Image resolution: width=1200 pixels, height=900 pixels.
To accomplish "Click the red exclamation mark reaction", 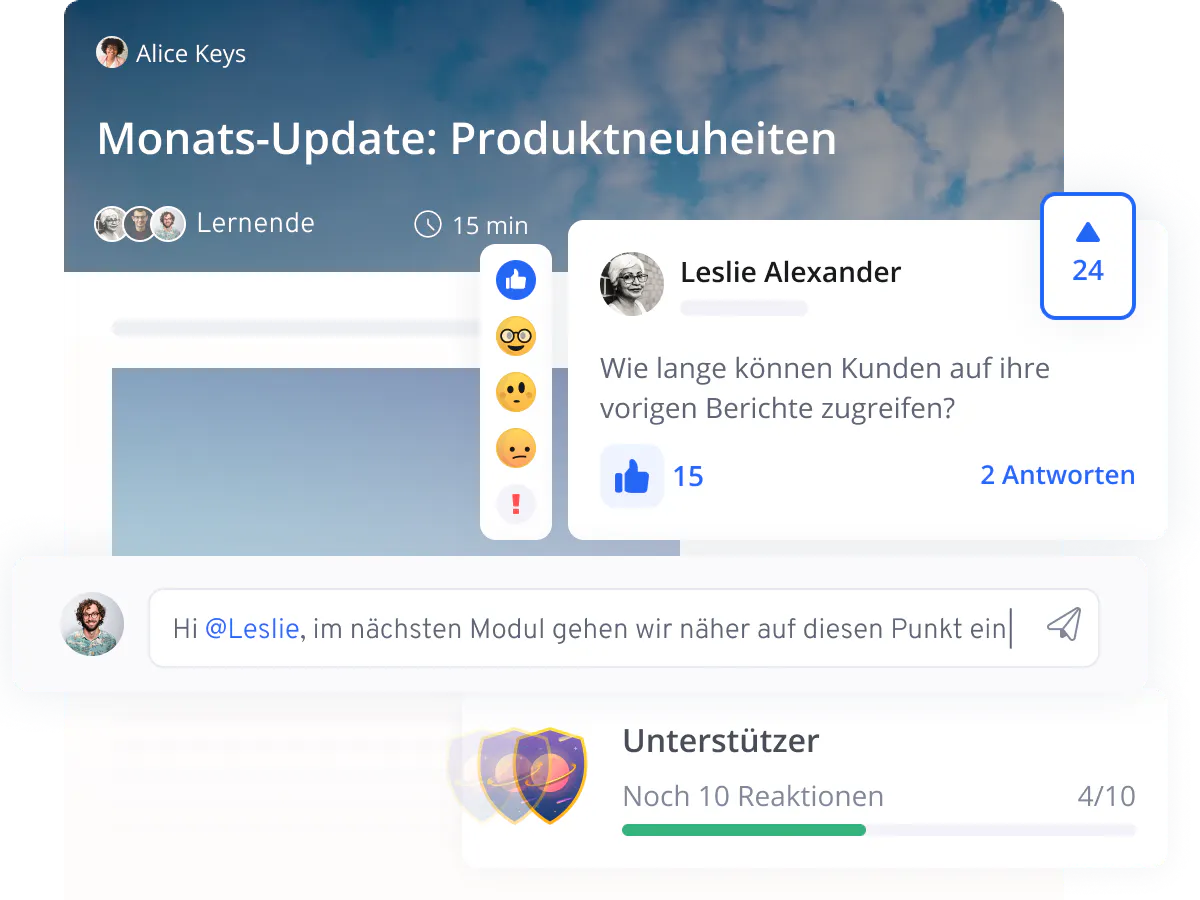I will click(516, 504).
